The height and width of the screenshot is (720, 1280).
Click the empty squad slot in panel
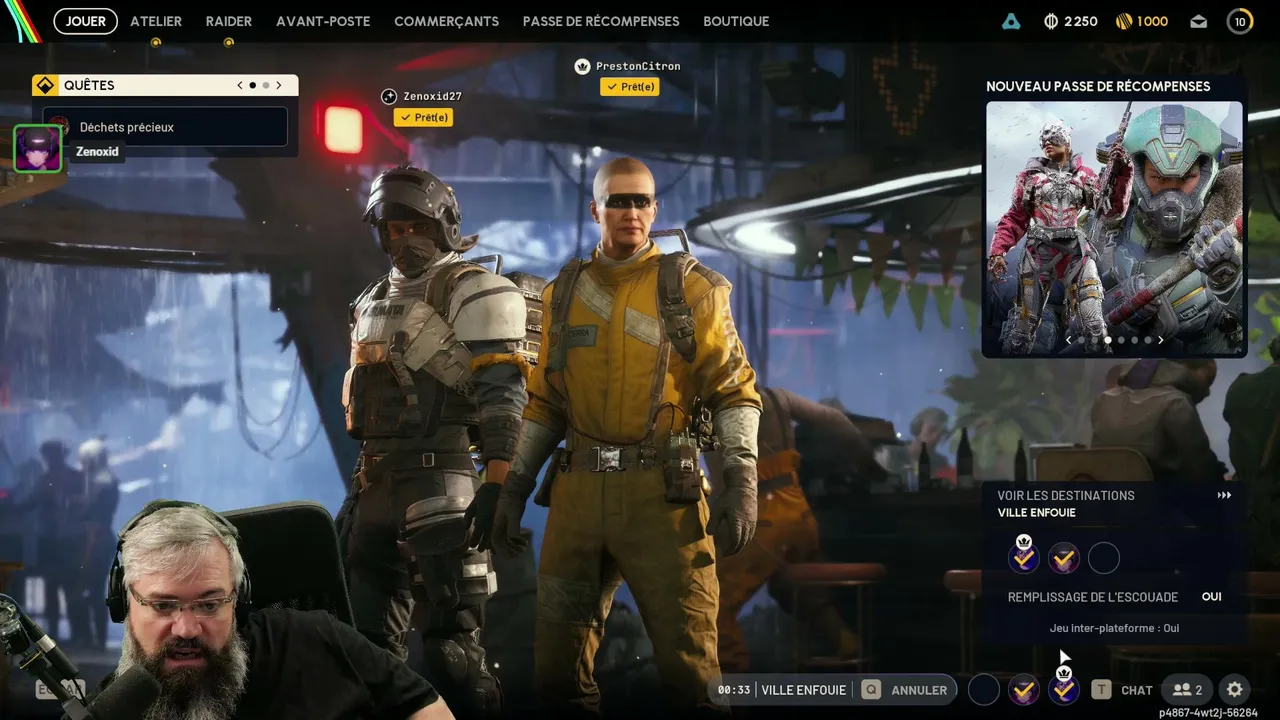(x=1104, y=558)
